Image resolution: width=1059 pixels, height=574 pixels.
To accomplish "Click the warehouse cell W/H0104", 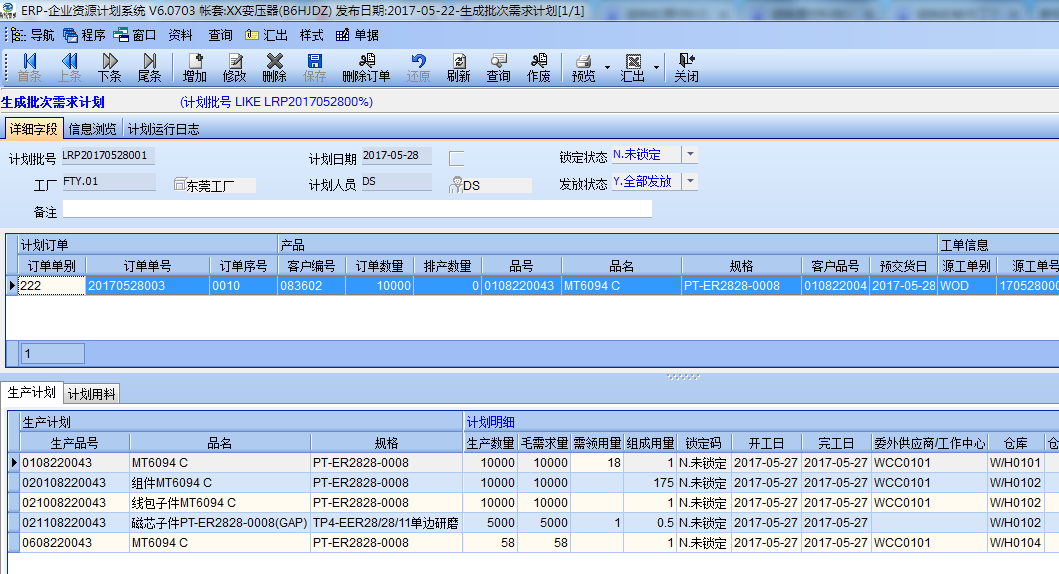I will pos(1015,542).
